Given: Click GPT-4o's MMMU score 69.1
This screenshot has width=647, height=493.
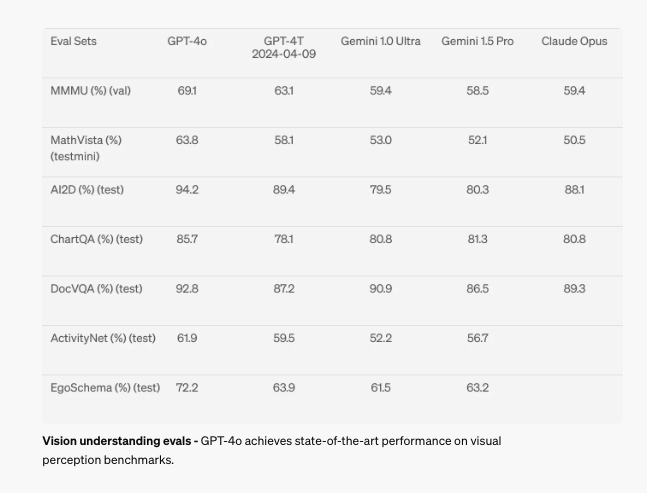Looking at the screenshot, I should pyautogui.click(x=187, y=91).
